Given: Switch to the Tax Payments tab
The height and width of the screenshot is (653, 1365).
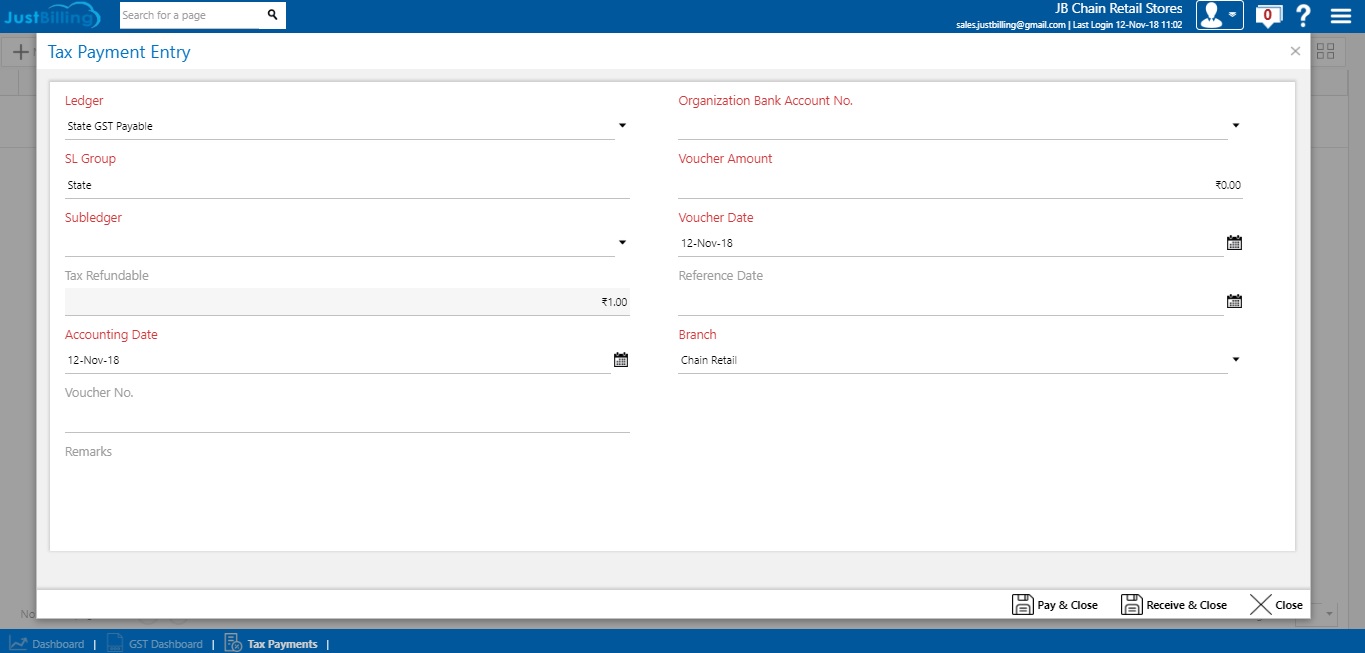Looking at the screenshot, I should [271, 644].
